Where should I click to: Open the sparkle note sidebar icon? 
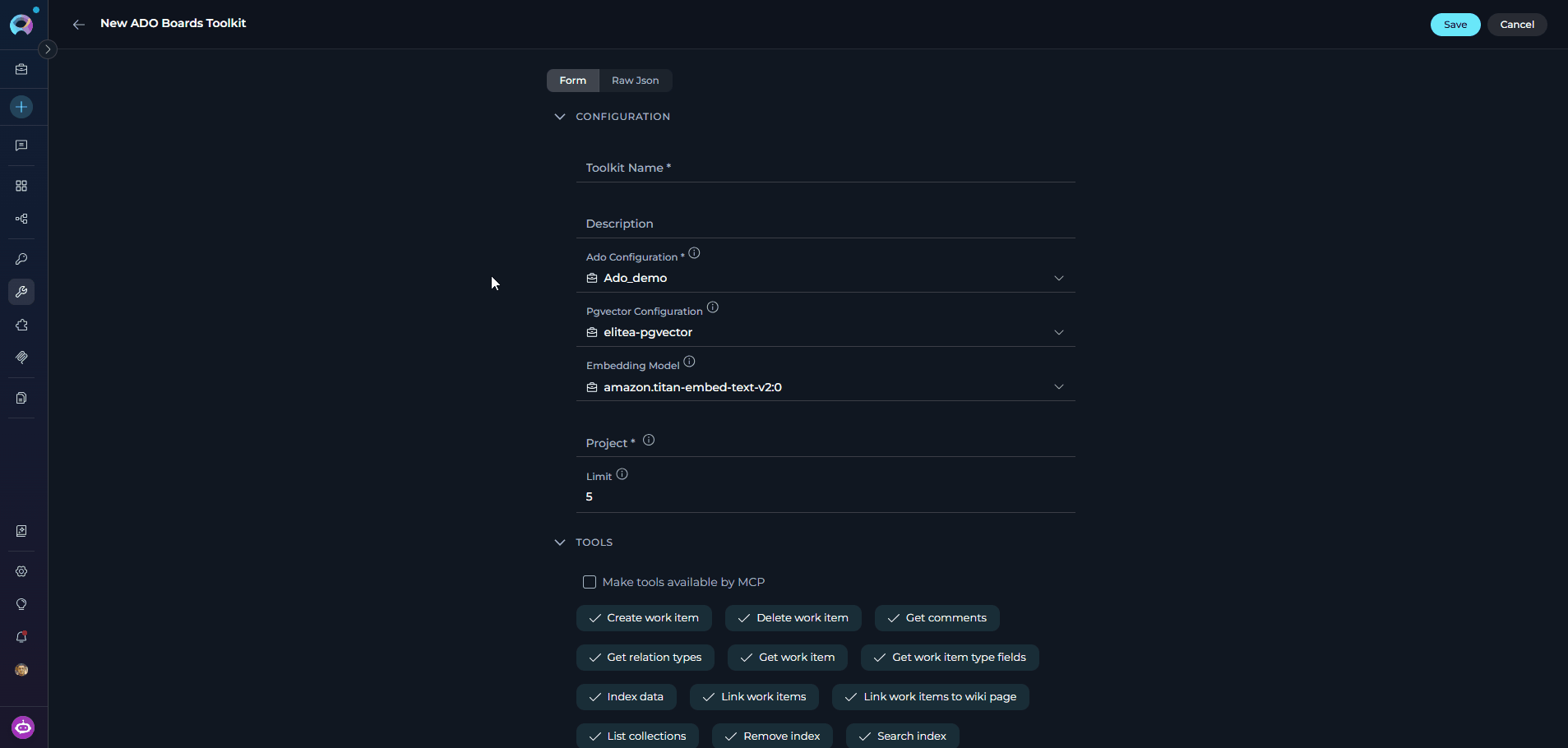(21, 531)
